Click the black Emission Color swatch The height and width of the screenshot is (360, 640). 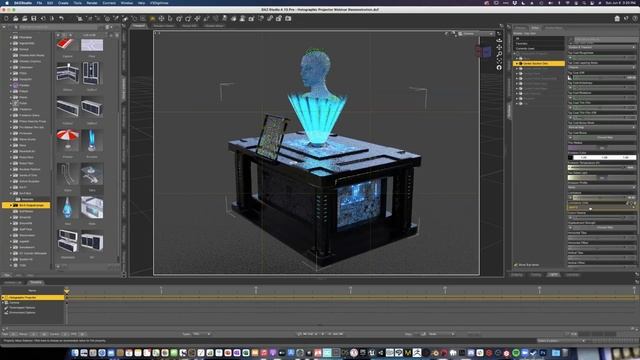570,158
